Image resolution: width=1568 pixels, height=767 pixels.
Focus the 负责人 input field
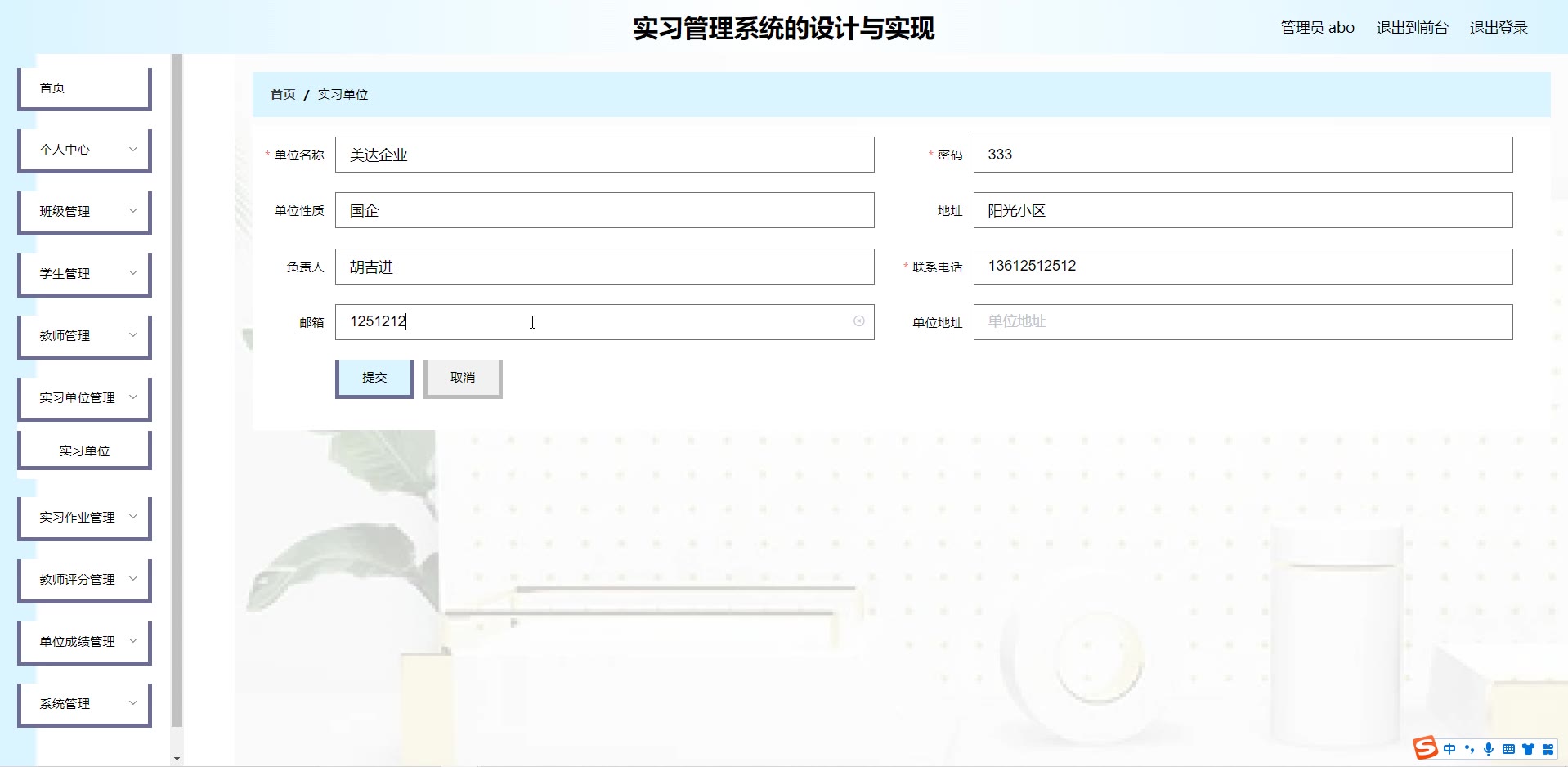pos(605,267)
